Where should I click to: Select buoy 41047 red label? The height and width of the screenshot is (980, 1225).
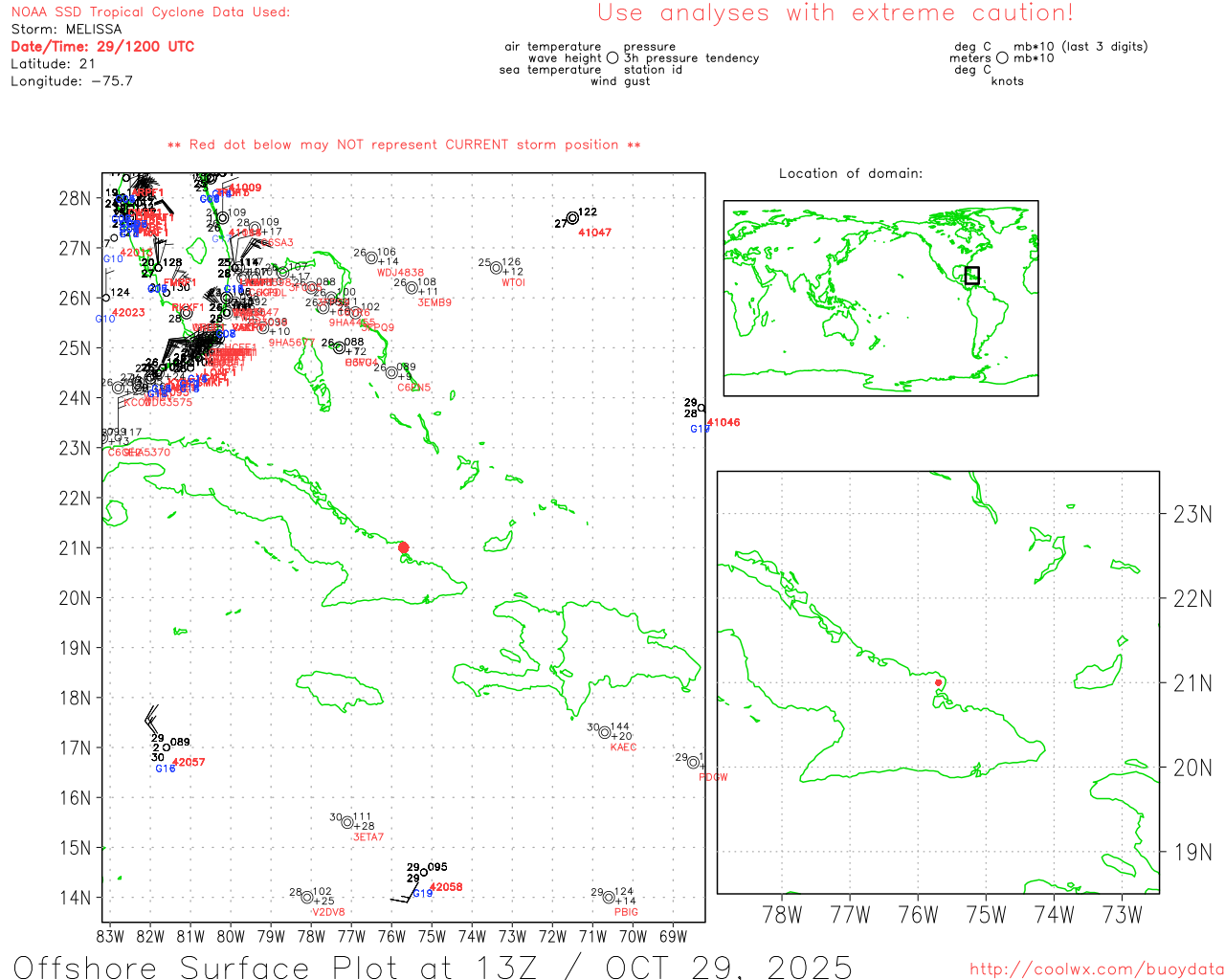(594, 233)
